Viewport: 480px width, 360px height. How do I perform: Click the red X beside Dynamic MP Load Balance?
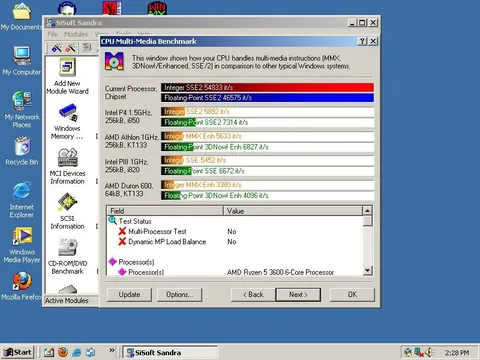[122, 241]
